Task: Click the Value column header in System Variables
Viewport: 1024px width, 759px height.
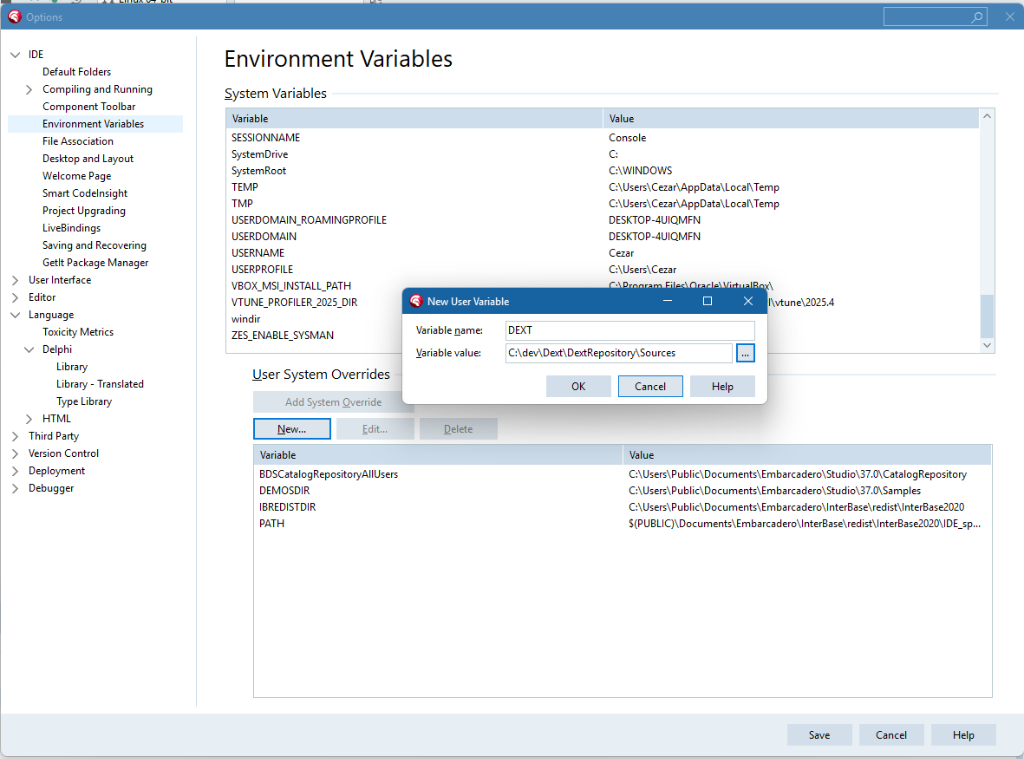Action: pyautogui.click(x=791, y=119)
